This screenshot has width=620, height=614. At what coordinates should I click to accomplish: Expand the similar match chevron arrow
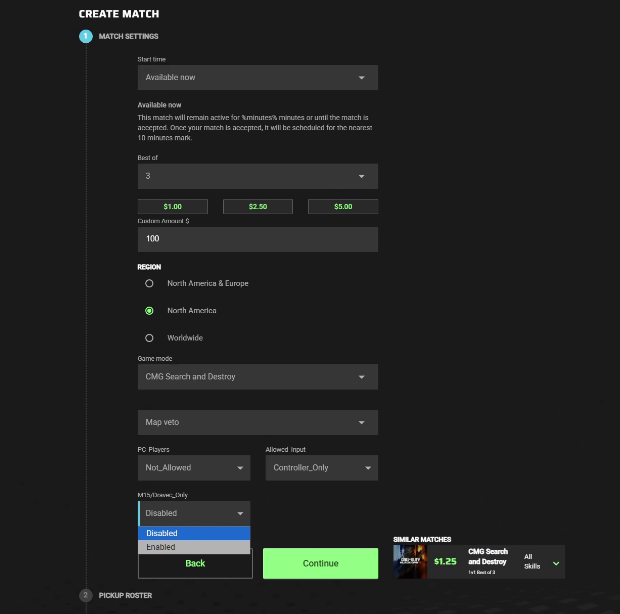point(556,563)
